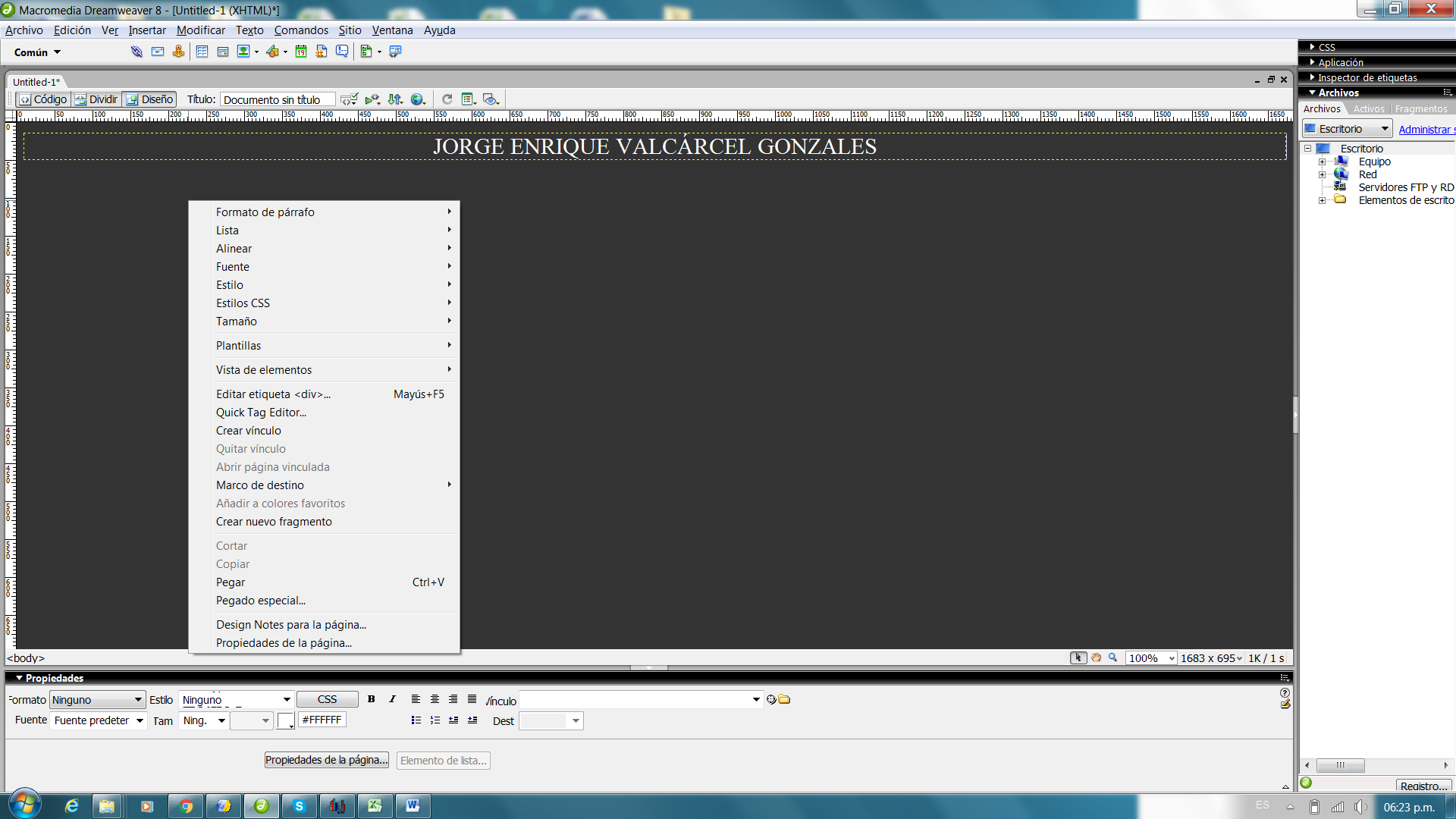Open the Modificar menu
The image size is (1456, 819).
(200, 30)
